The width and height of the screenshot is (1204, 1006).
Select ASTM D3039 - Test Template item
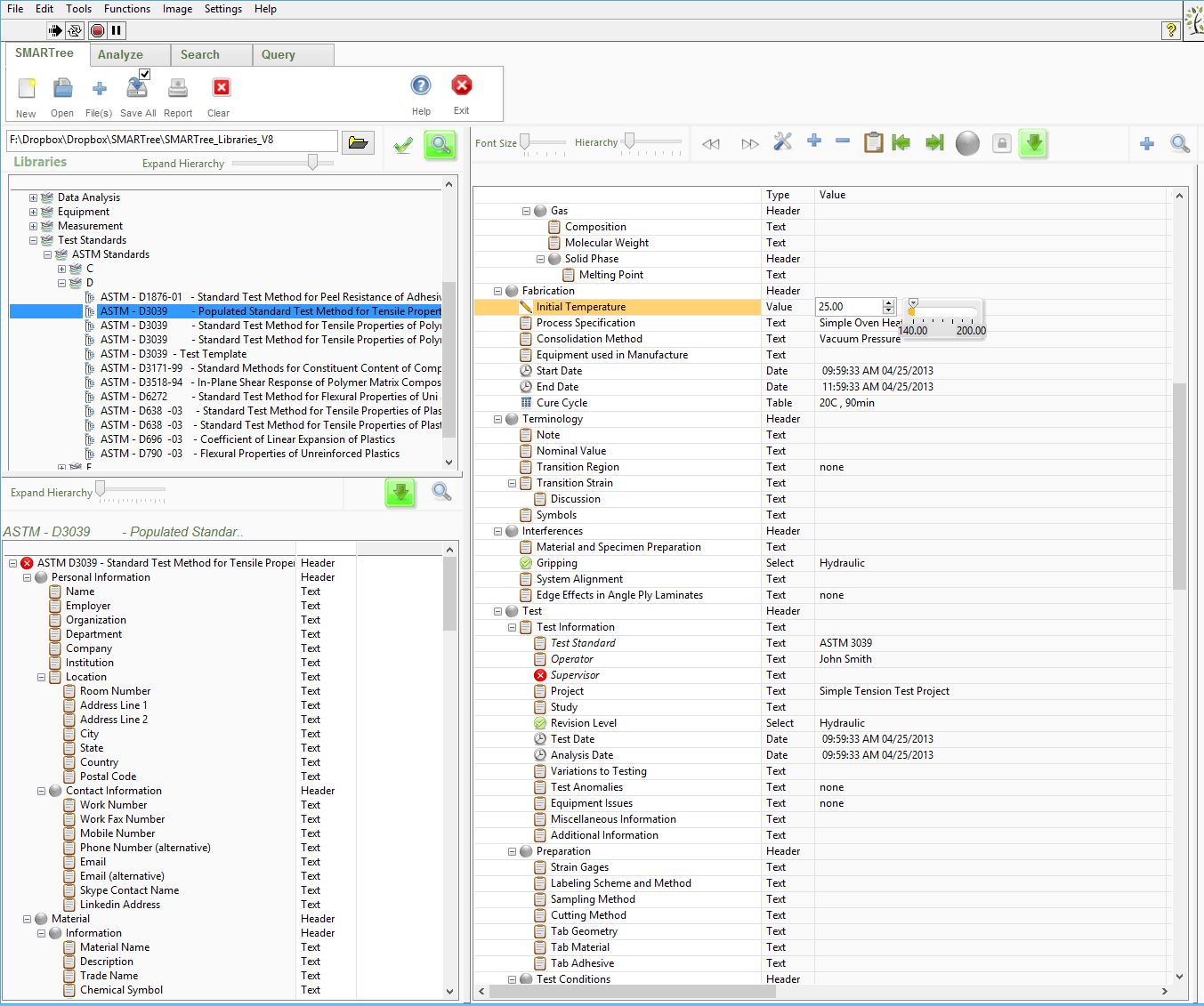tap(174, 354)
